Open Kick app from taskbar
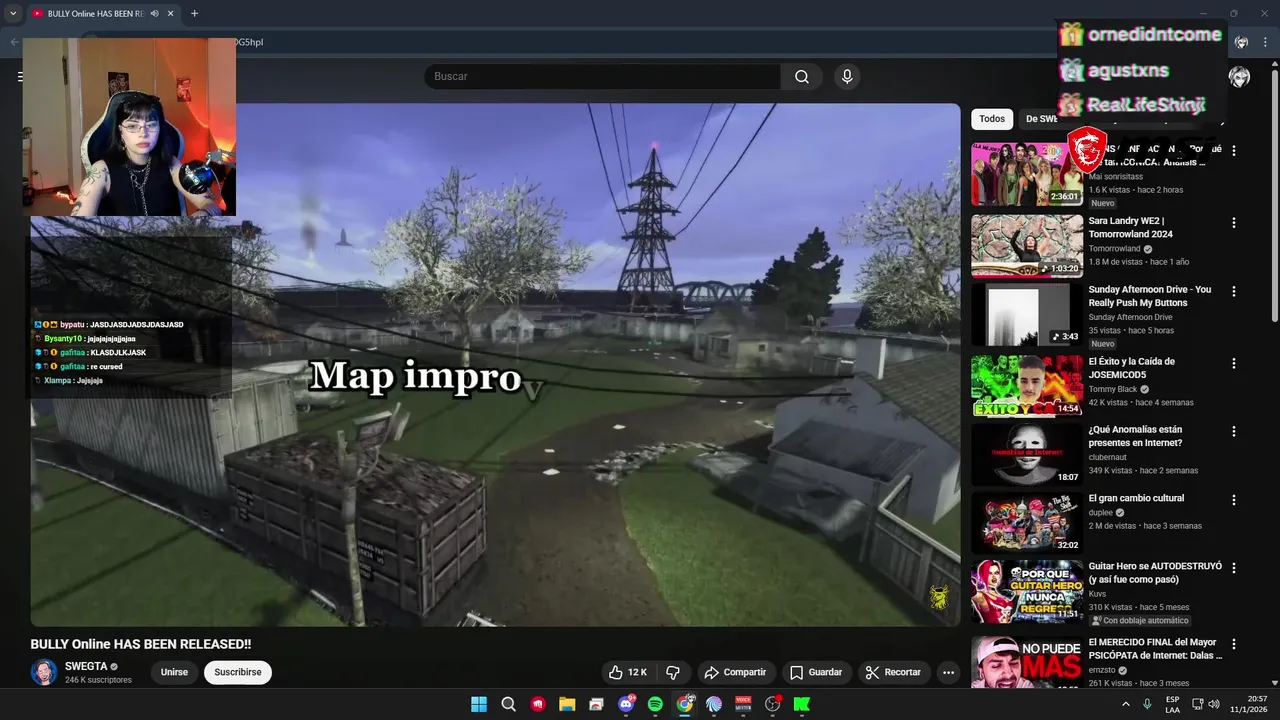This screenshot has height=720, width=1280. [802, 704]
